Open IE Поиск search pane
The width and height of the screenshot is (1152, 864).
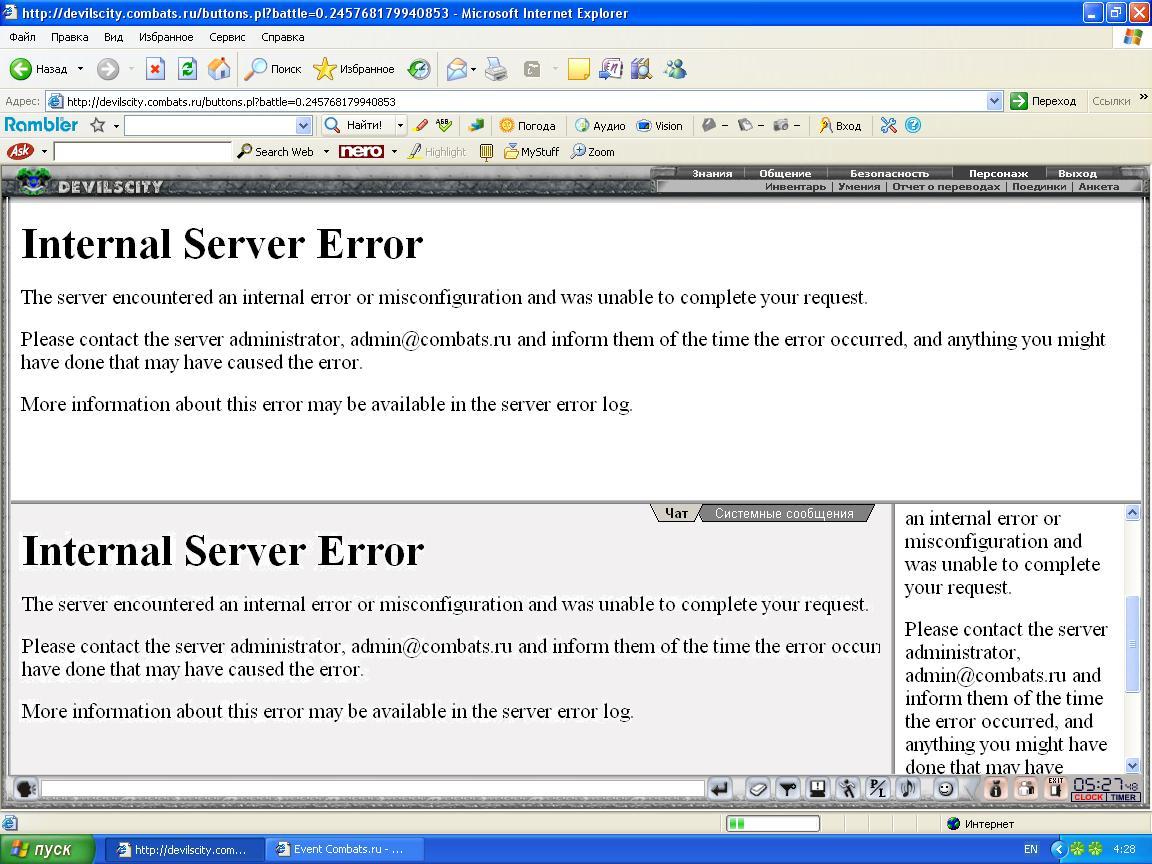coord(273,69)
